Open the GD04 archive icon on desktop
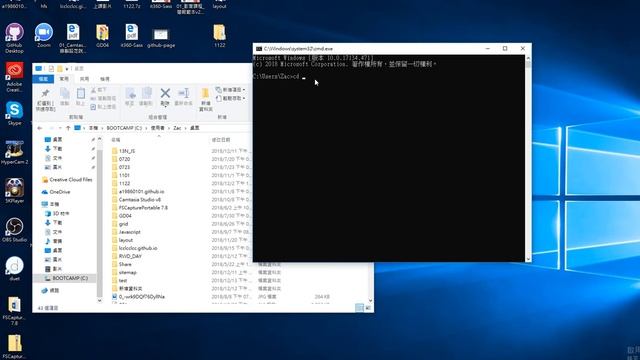The width and height of the screenshot is (640, 360). tap(102, 36)
